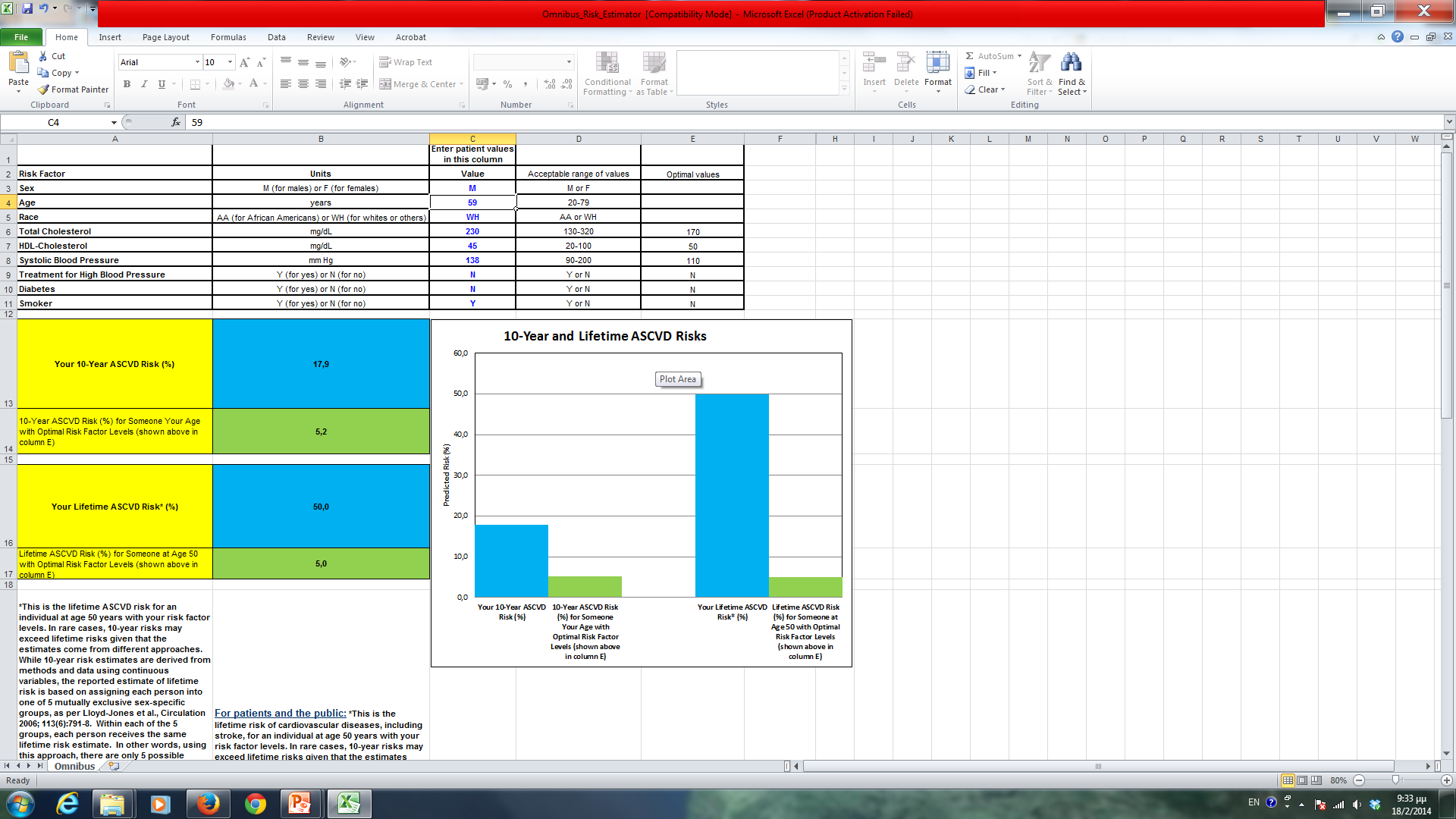Viewport: 1456px width, 819px height.
Task: Click the Increase Font Size icon
Action: pos(244,62)
